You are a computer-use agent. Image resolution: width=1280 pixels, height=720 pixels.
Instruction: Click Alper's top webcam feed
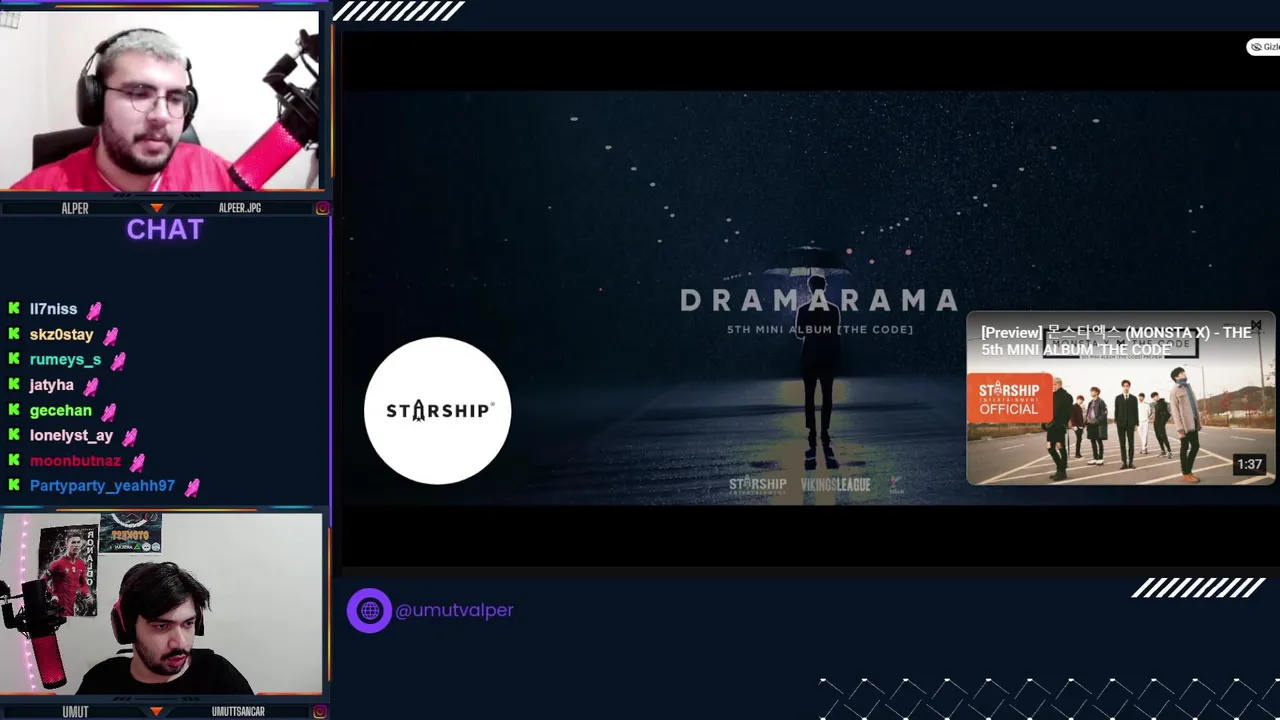pos(160,100)
